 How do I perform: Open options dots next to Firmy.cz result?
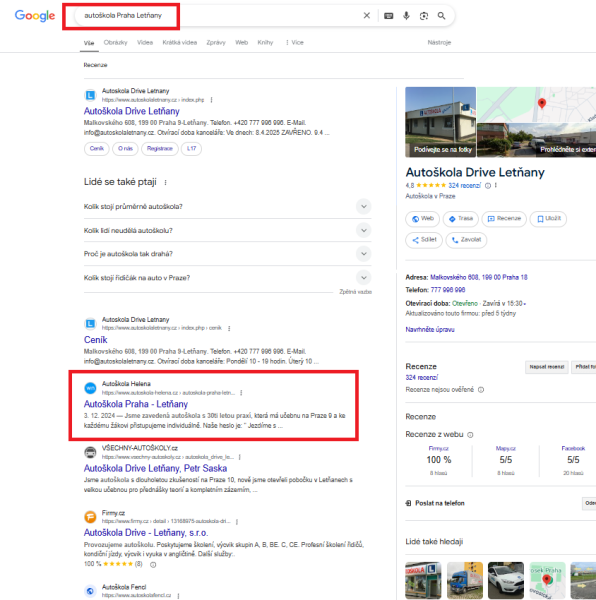coord(237,522)
